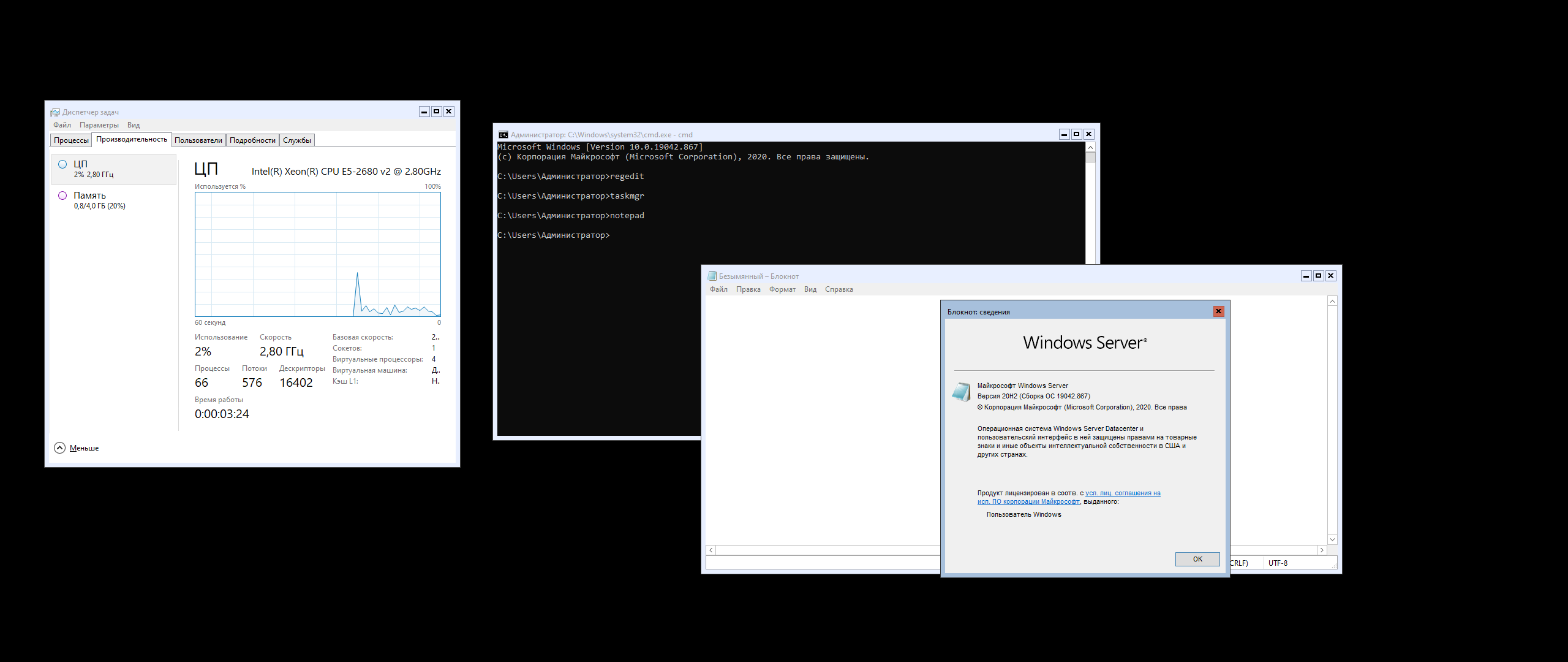Minimize the Task Manager window

[x=424, y=112]
